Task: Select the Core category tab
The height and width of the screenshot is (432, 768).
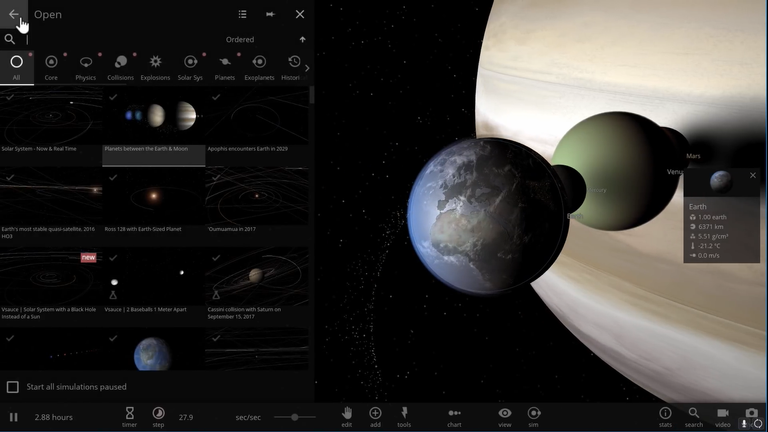Action: tap(51, 67)
